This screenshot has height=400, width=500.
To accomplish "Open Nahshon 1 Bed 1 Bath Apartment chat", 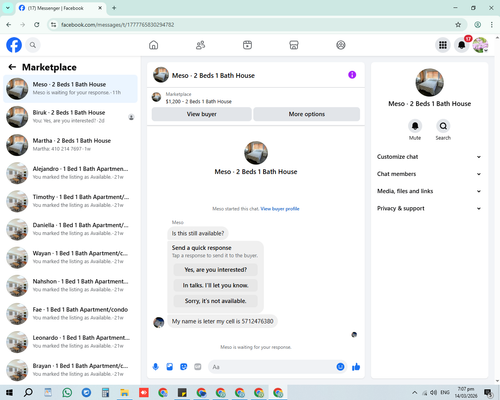I will (70, 286).
